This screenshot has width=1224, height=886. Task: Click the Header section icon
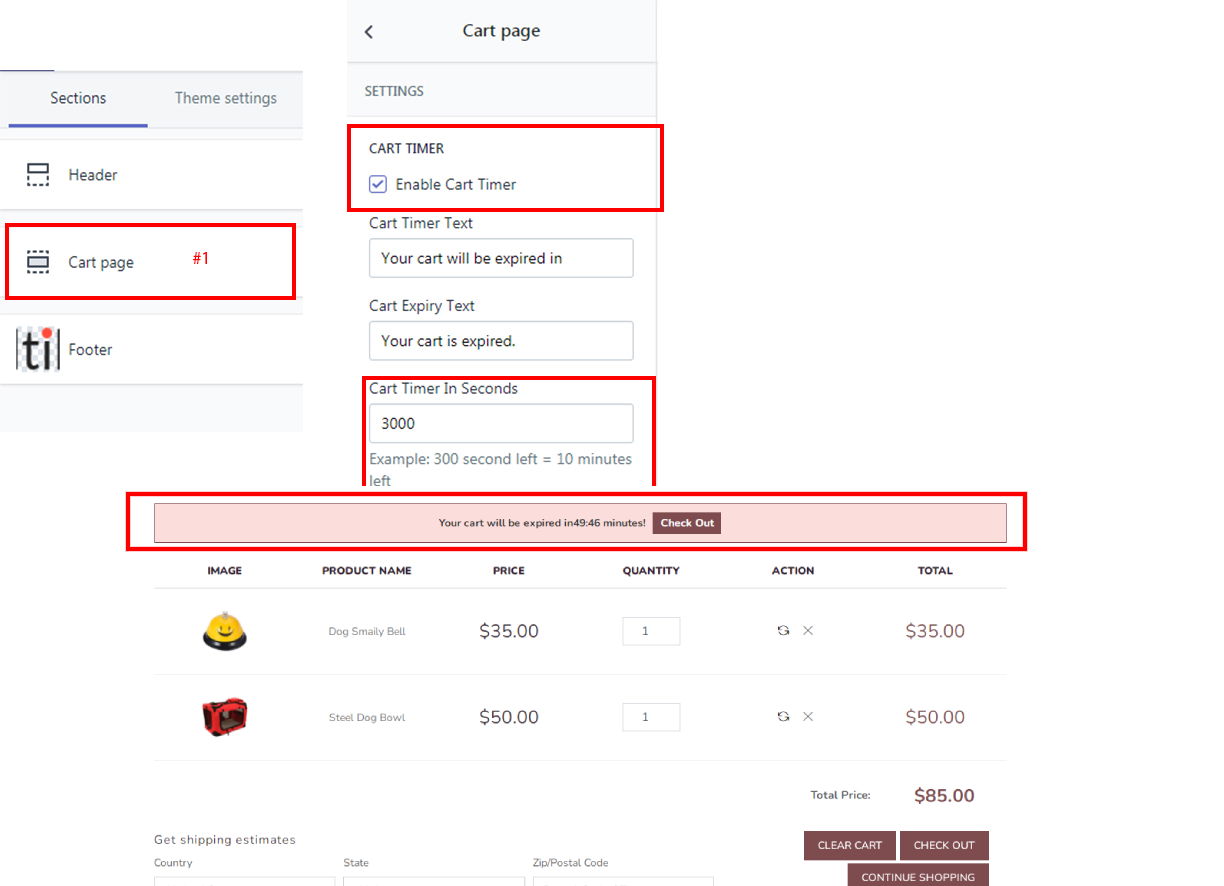pyautogui.click(x=38, y=175)
